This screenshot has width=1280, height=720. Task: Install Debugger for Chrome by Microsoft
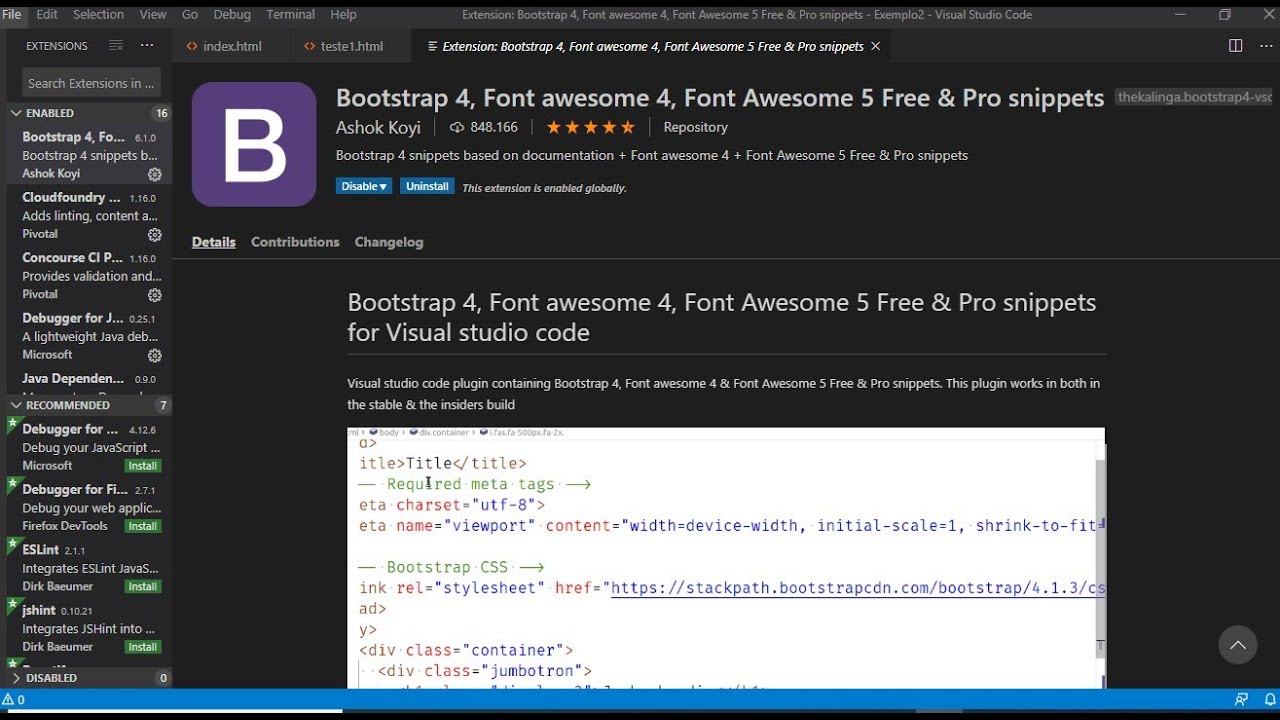pos(143,466)
